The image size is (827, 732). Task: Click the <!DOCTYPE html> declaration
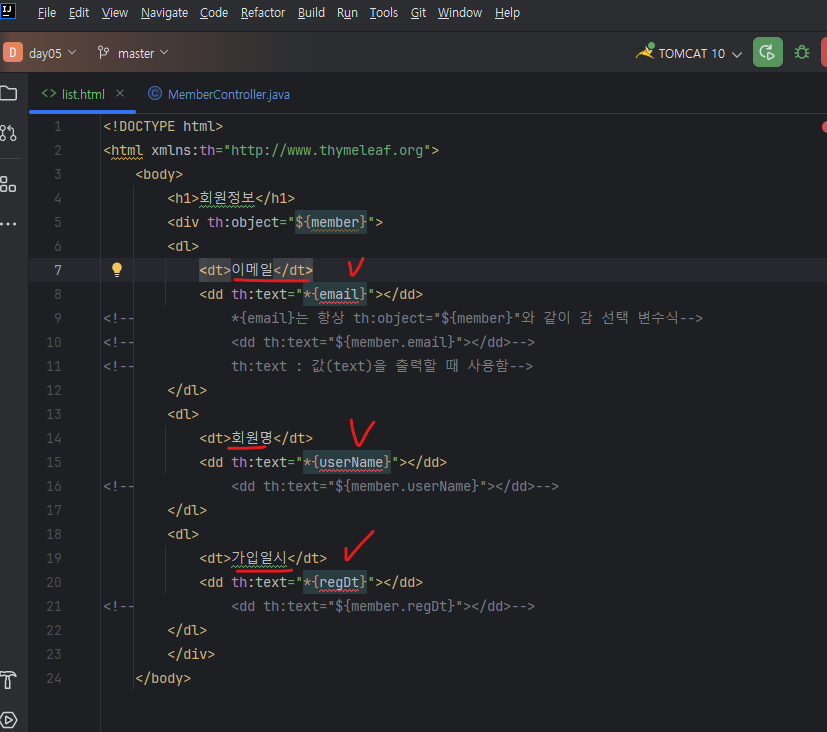tap(163, 127)
